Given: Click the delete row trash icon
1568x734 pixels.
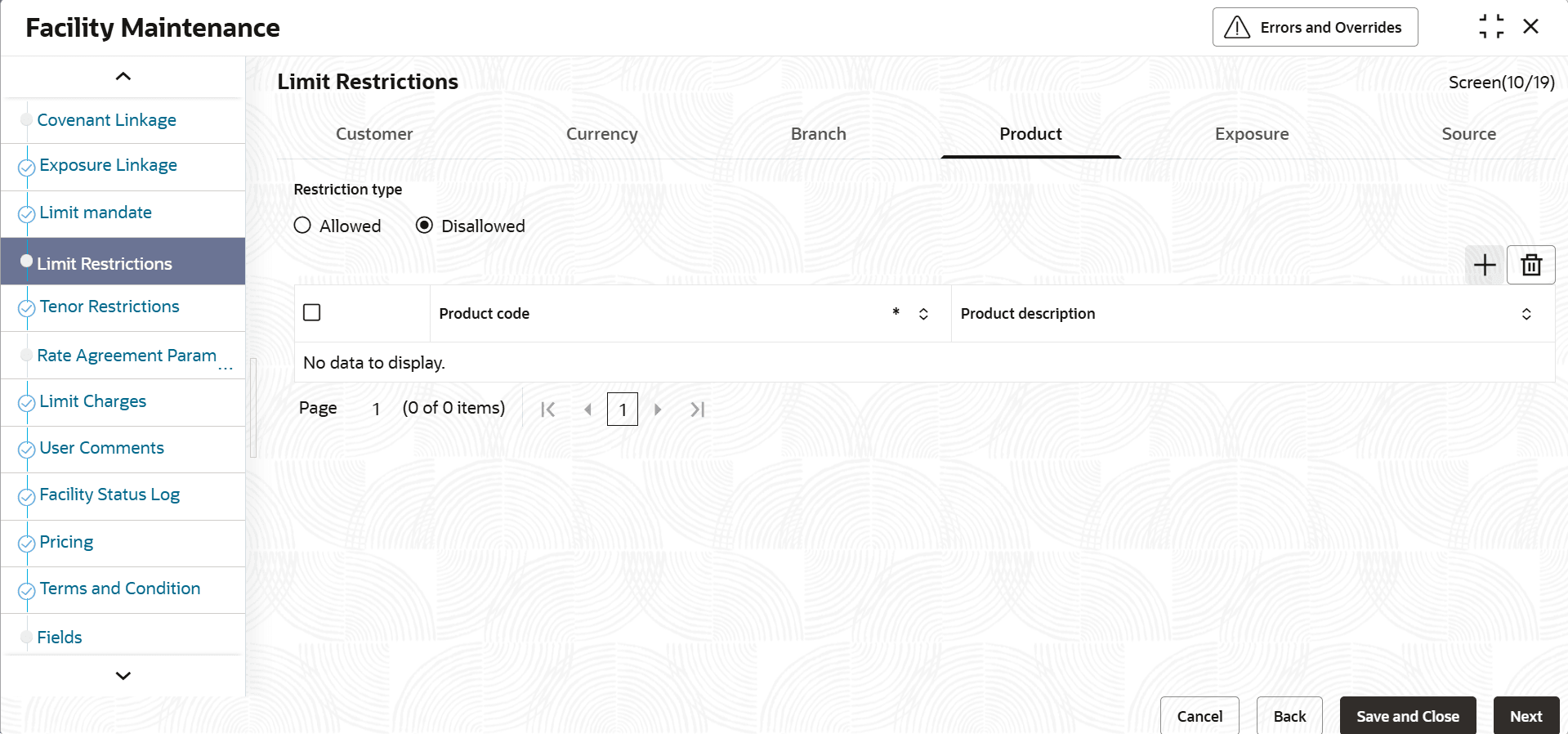Looking at the screenshot, I should (x=1530, y=265).
